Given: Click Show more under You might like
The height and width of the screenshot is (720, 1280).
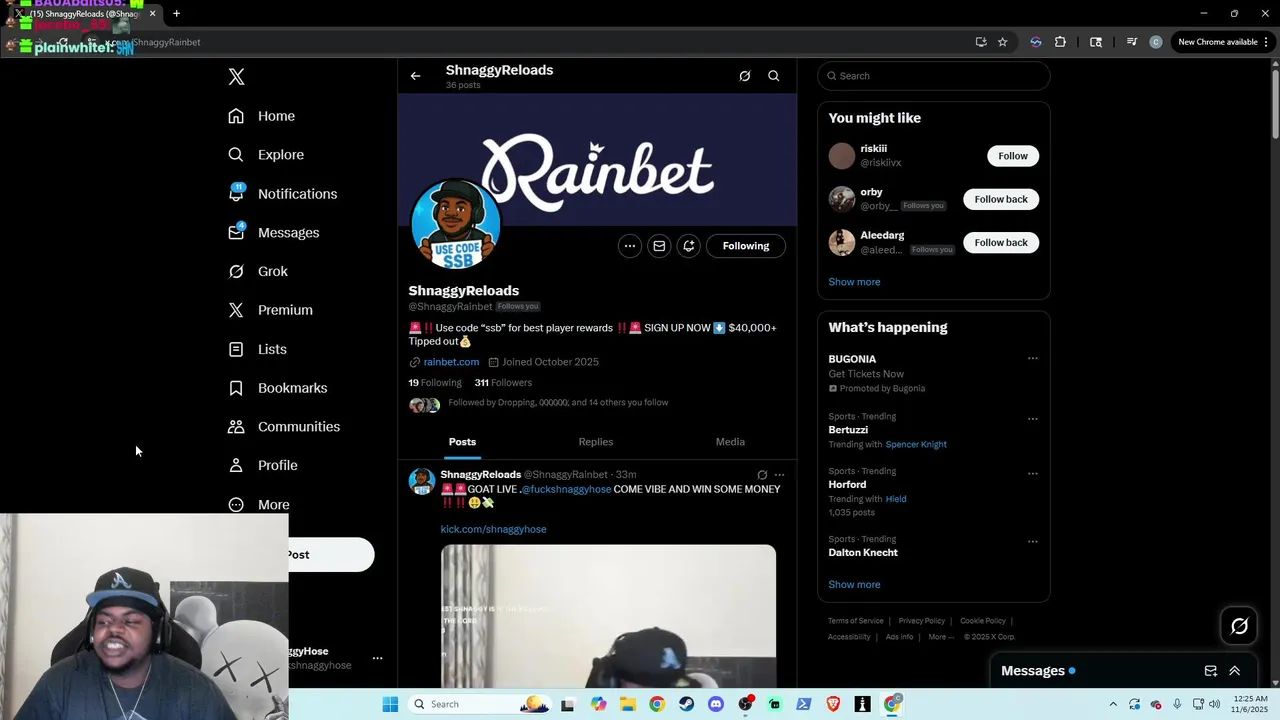Looking at the screenshot, I should click(x=855, y=282).
